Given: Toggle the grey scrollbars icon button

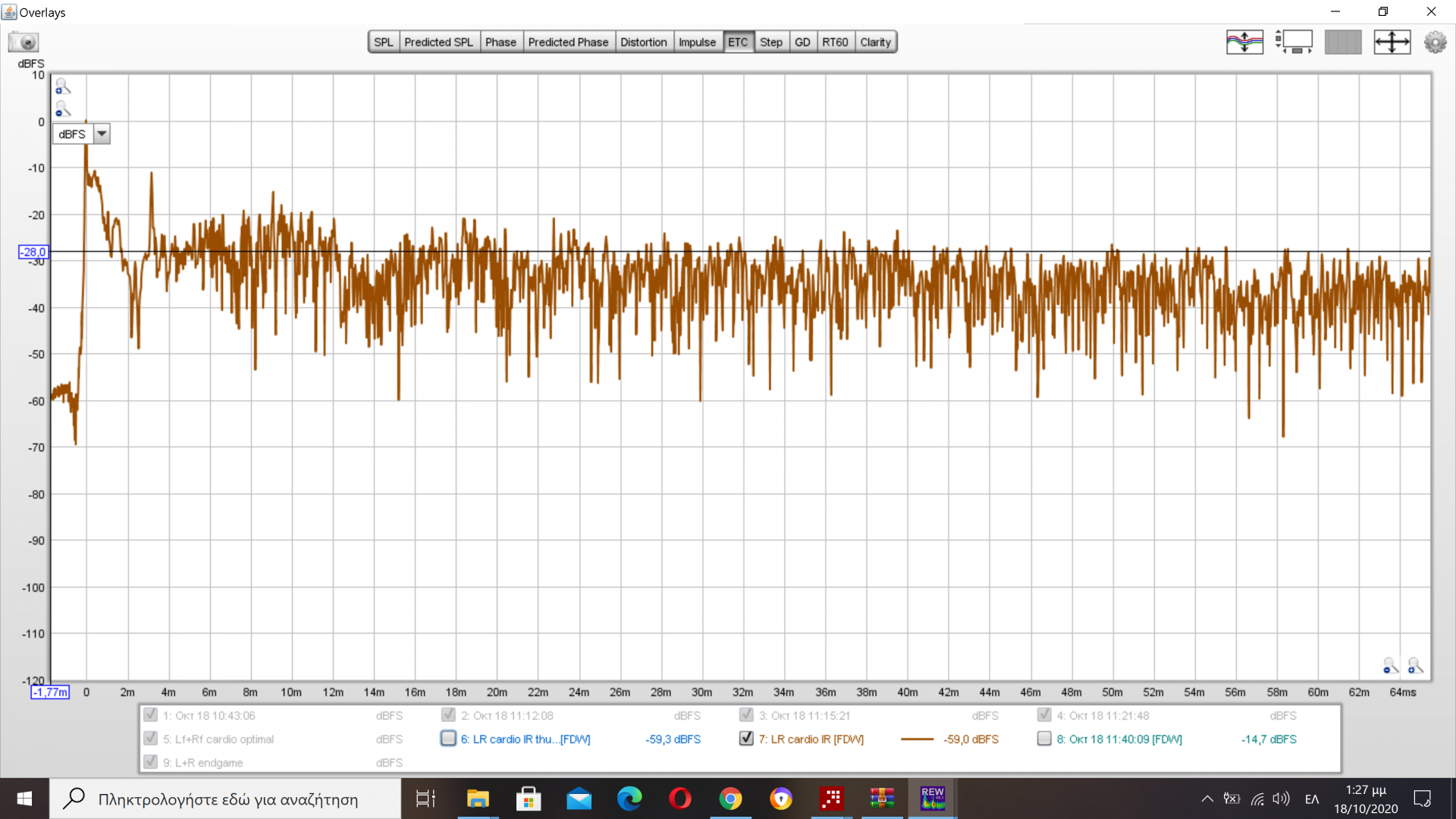Looking at the screenshot, I should tap(1342, 42).
